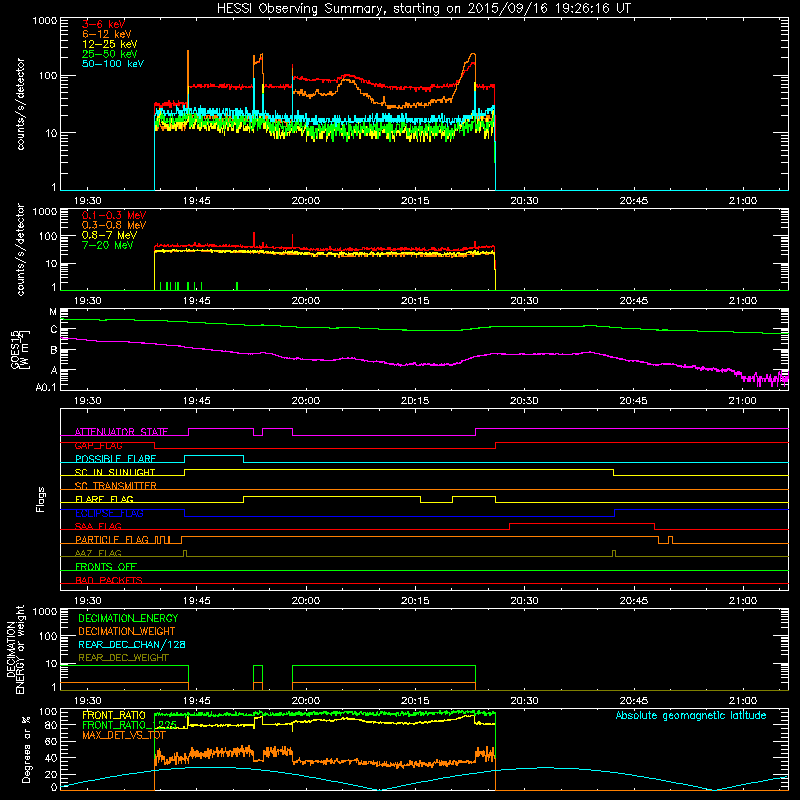Select the BAD_PACKETS flag label
This screenshot has height=800, width=800.
pos(109,580)
